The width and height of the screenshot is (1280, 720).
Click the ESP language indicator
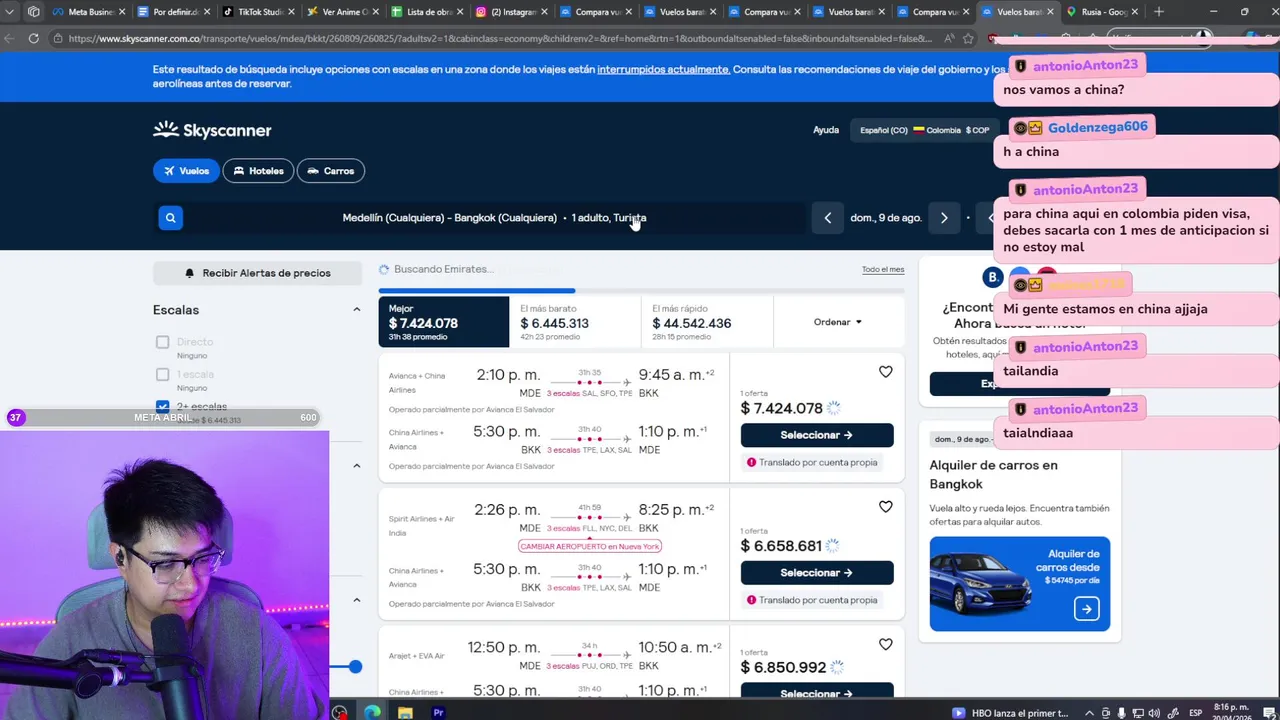(1195, 713)
